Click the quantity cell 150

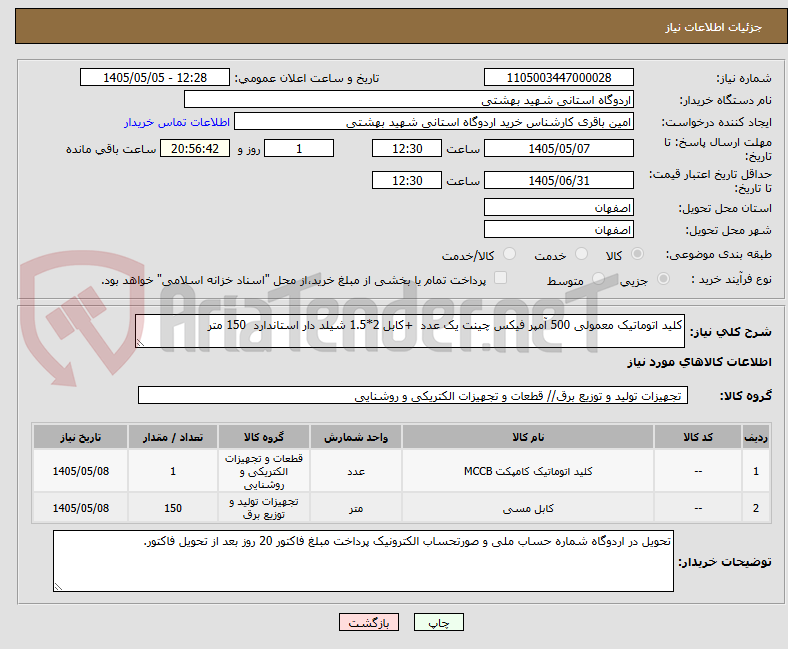(x=173, y=508)
